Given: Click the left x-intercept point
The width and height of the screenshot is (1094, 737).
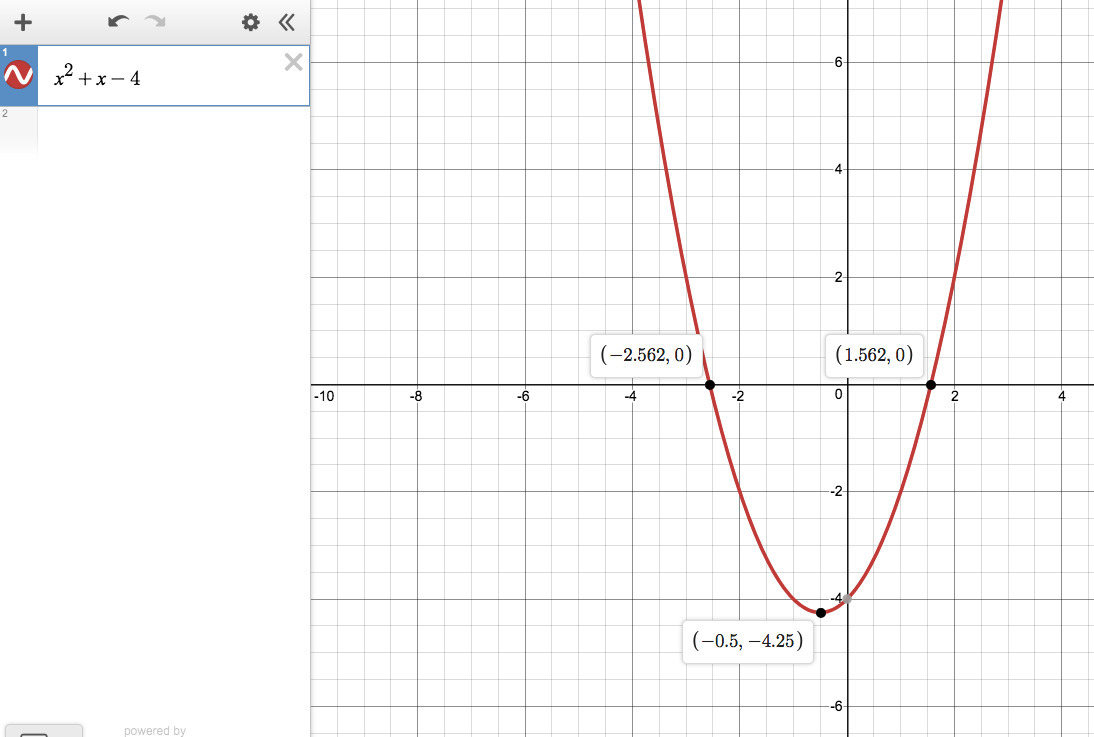Looking at the screenshot, I should pyautogui.click(x=710, y=385).
